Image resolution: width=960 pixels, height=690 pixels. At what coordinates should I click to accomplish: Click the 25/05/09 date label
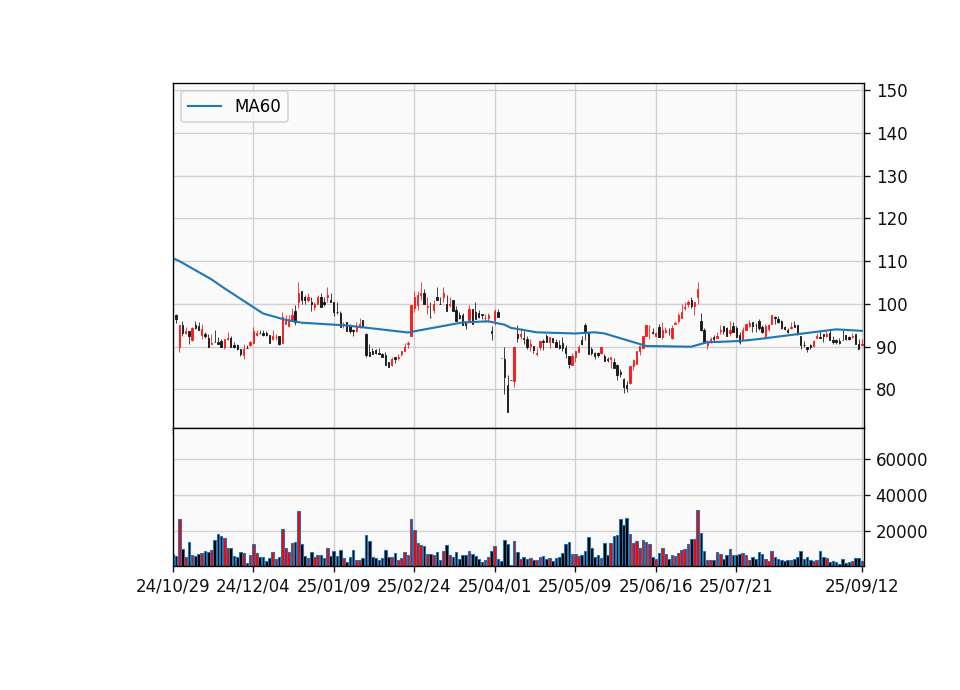(x=575, y=586)
